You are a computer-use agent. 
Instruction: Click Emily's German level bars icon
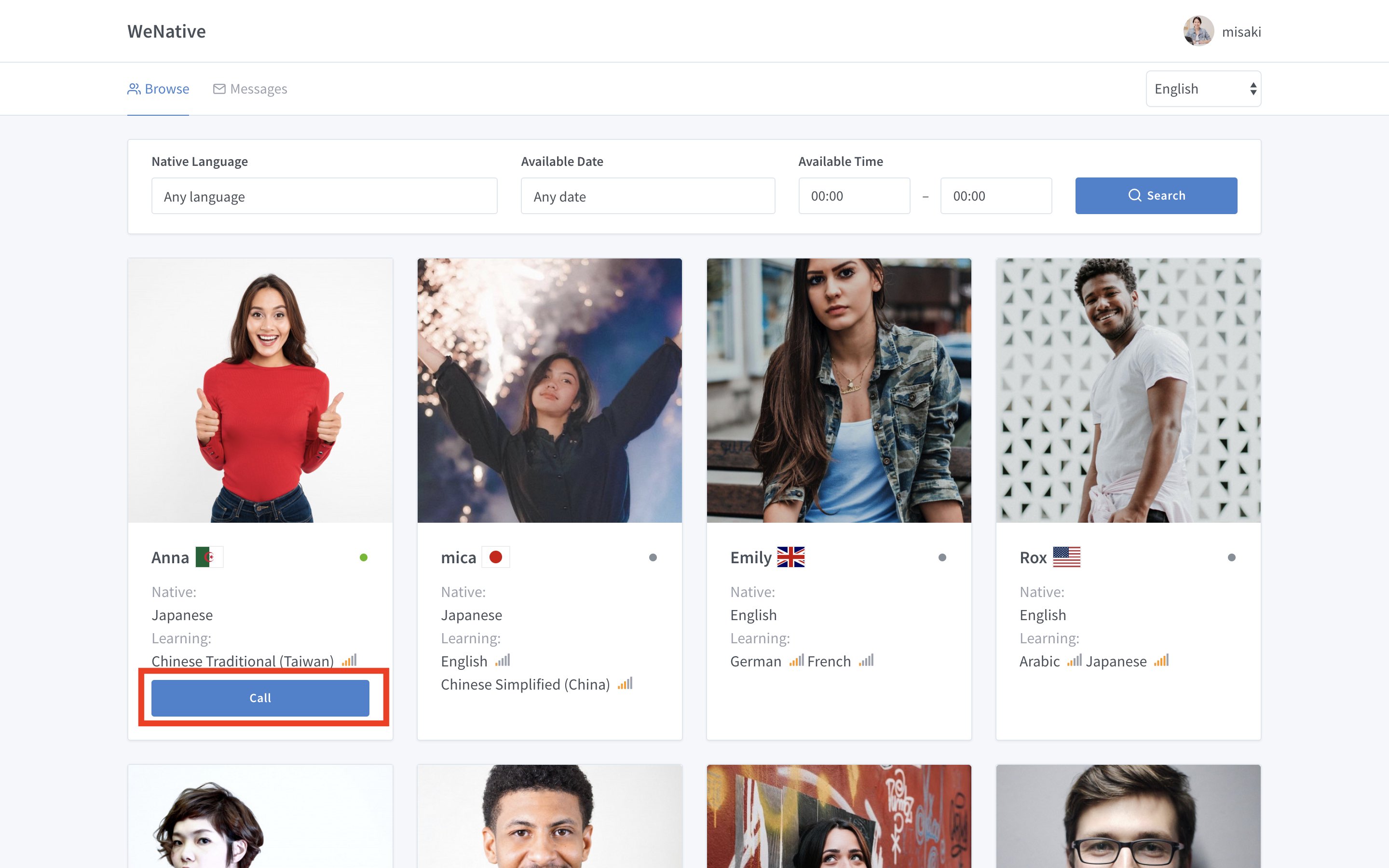click(796, 660)
